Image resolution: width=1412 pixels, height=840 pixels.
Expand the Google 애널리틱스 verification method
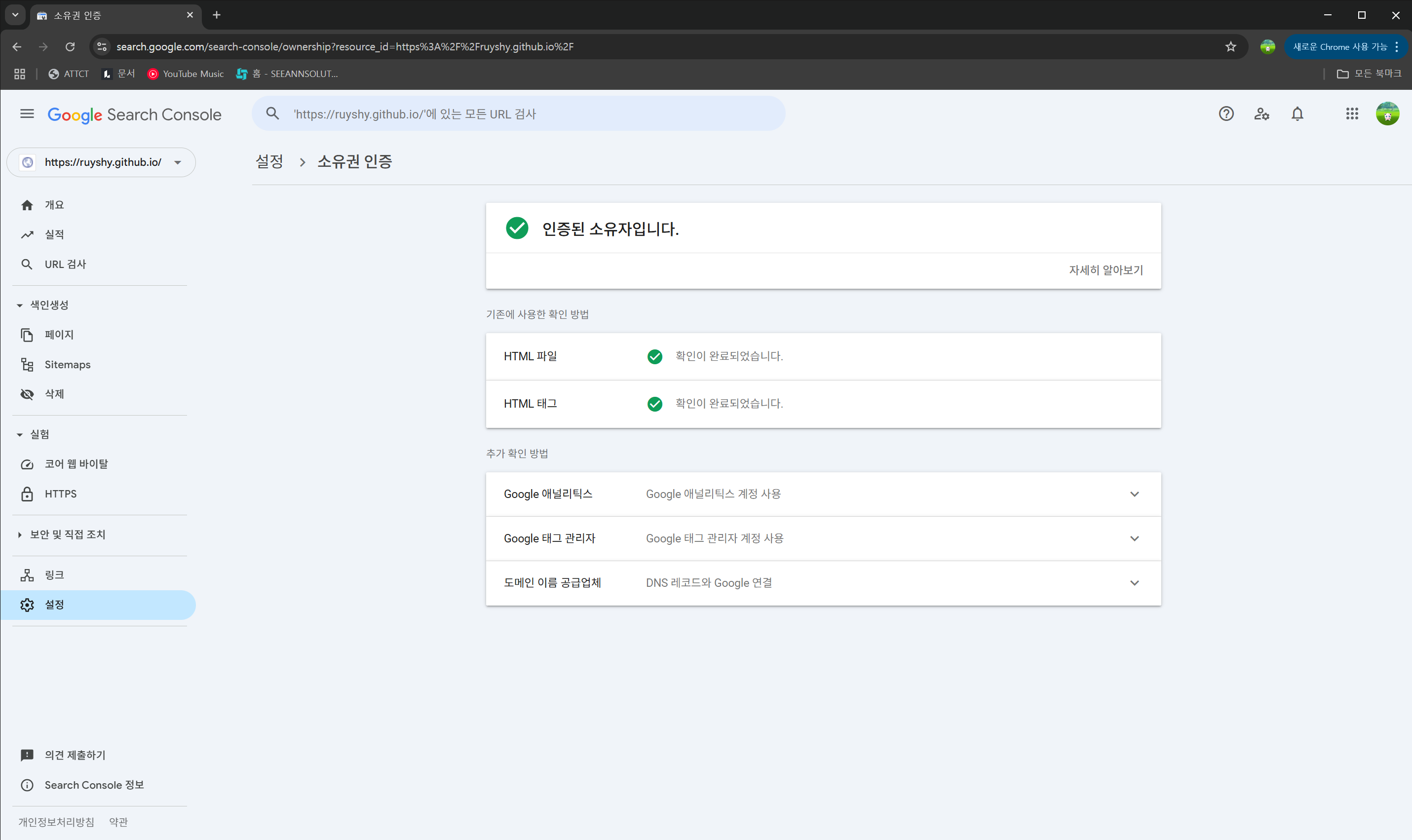tap(1134, 494)
